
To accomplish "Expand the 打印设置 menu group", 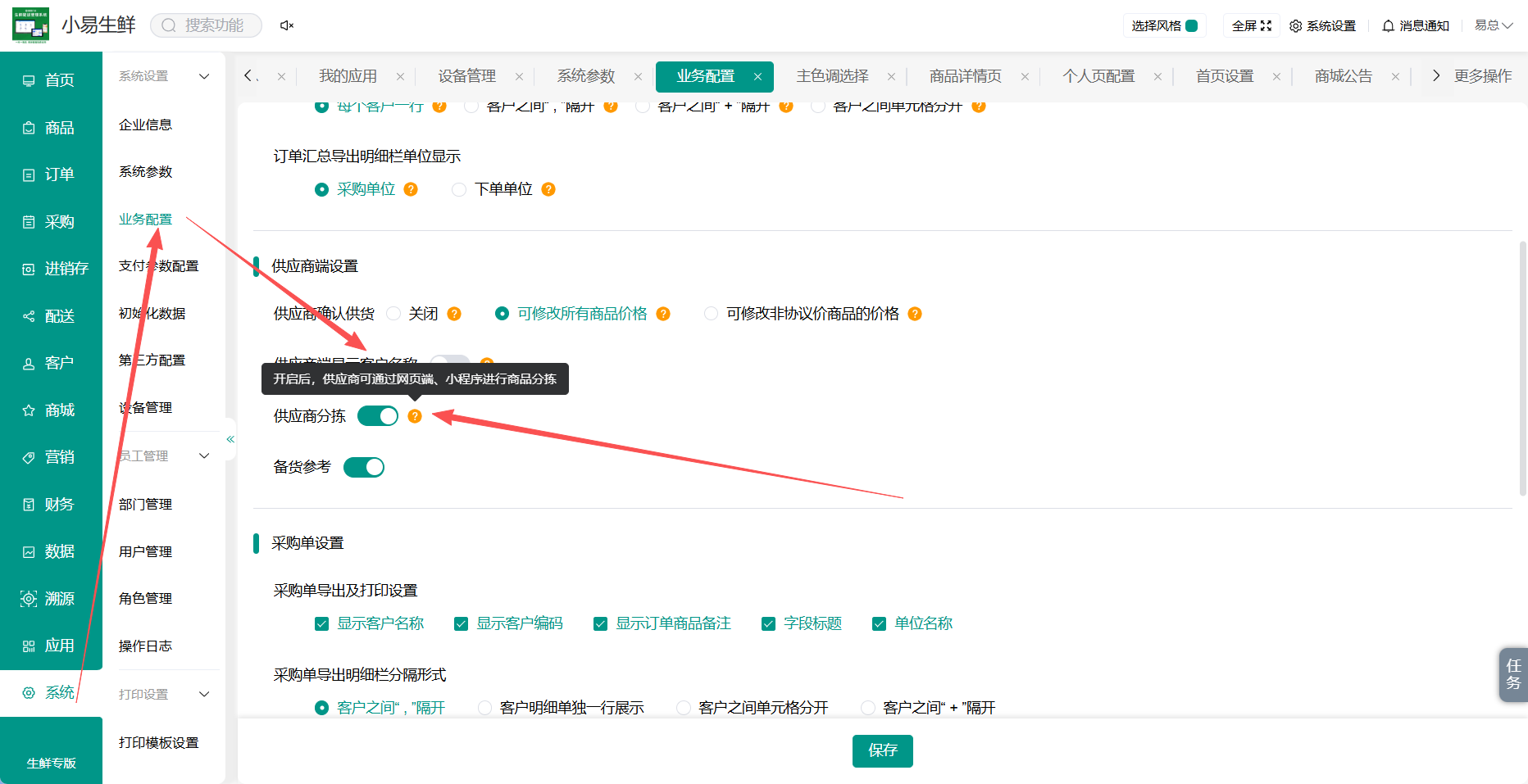I will pyautogui.click(x=204, y=695).
